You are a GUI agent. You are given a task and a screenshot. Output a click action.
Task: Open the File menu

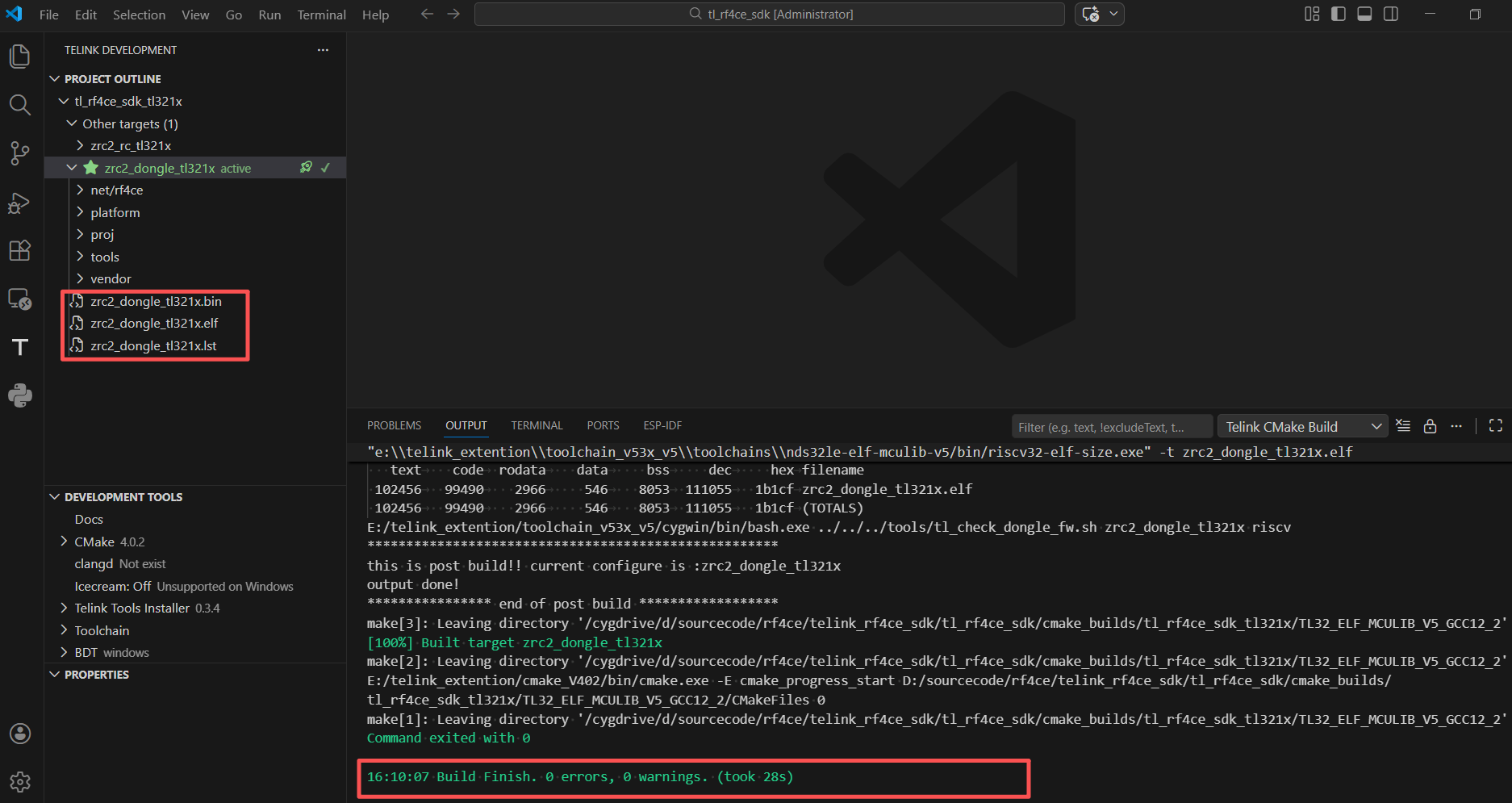click(48, 15)
